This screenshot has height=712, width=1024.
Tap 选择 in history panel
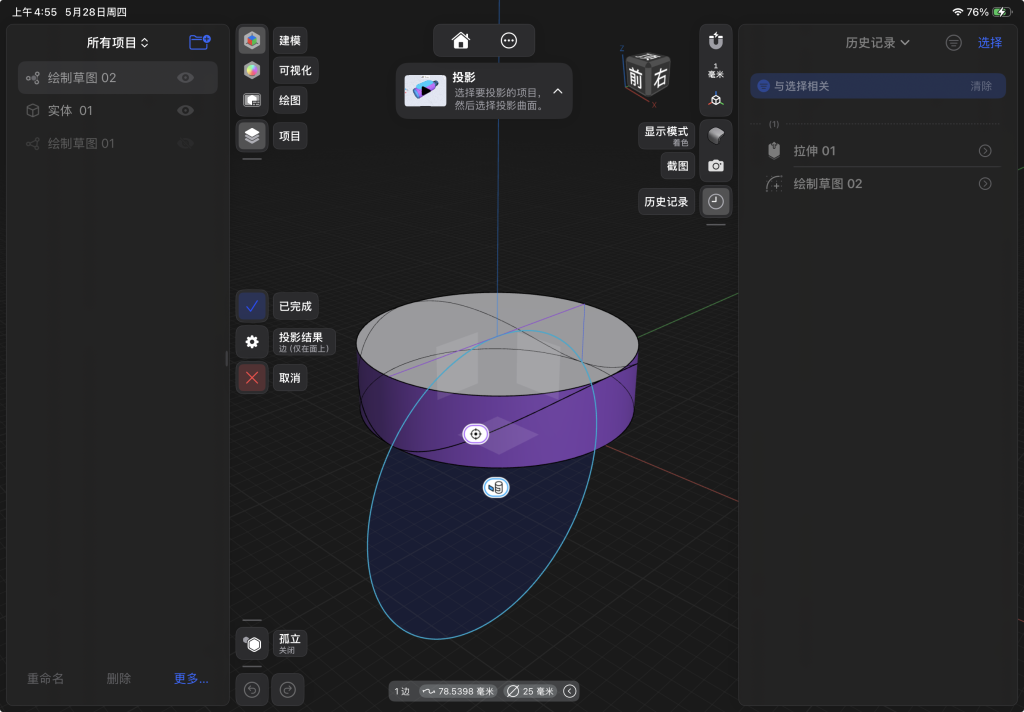989,42
